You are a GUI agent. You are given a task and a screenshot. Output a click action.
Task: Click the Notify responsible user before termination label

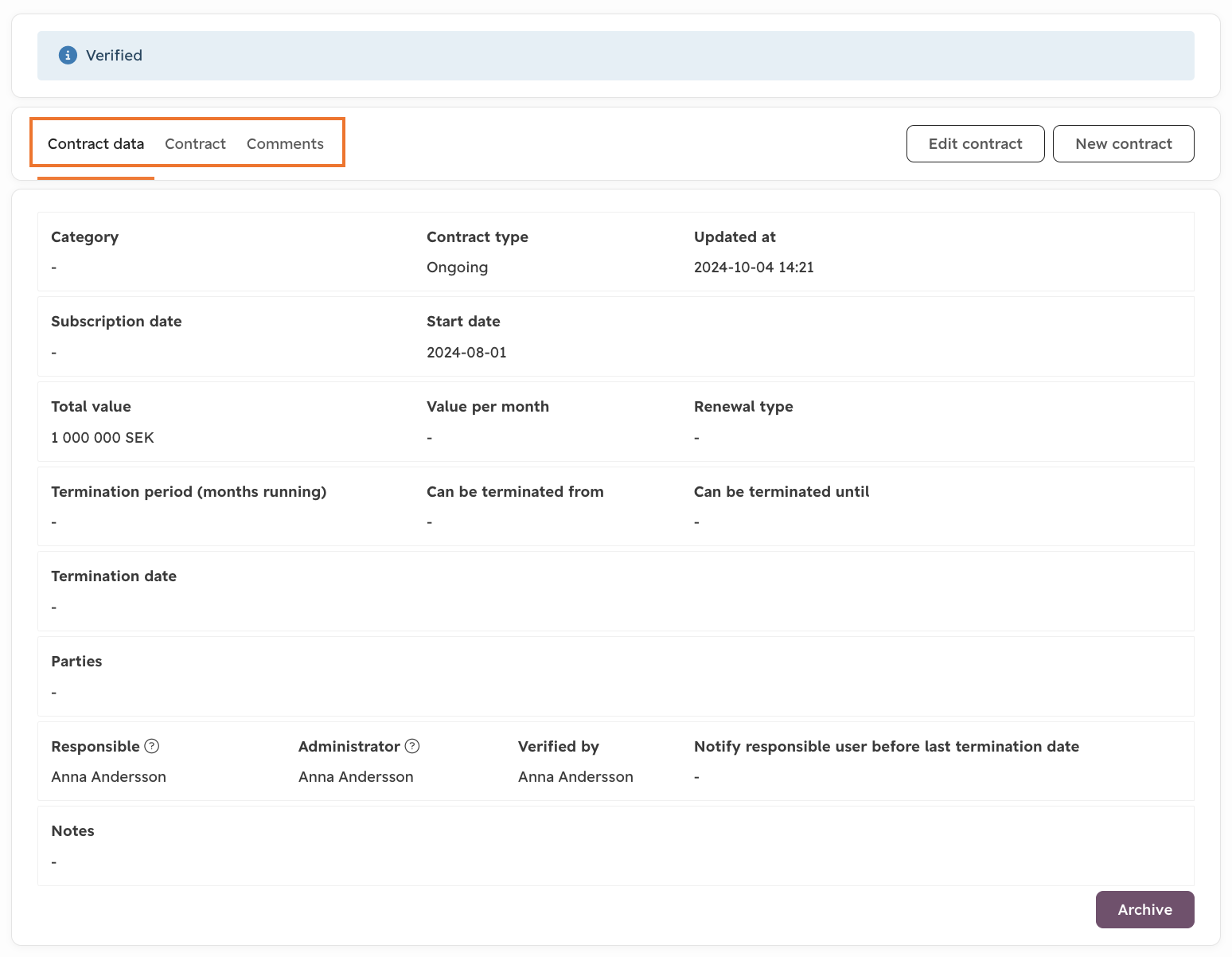coord(887,747)
